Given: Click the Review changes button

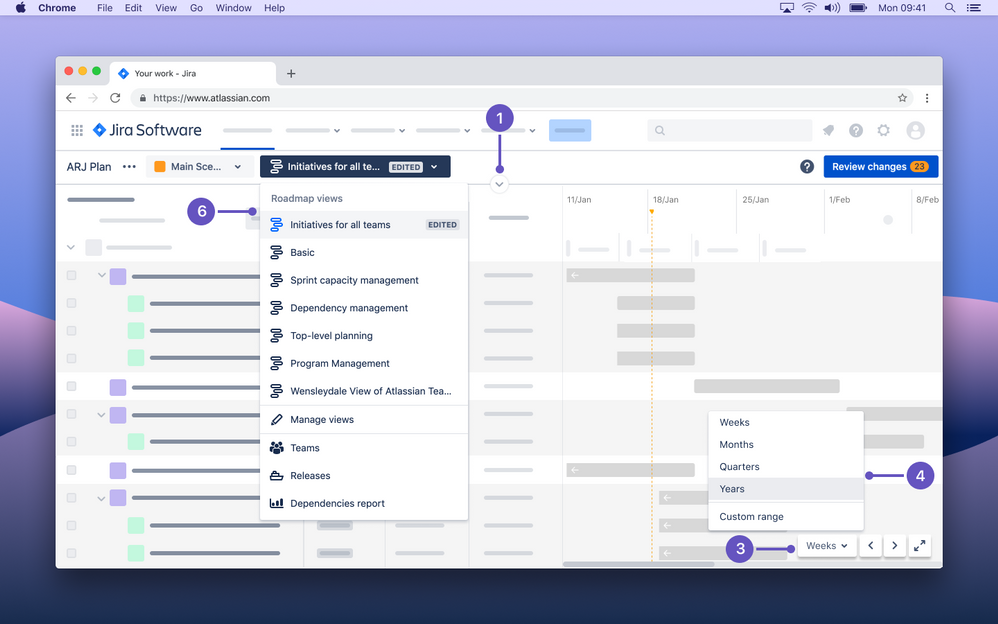Looking at the screenshot, I should point(880,166).
